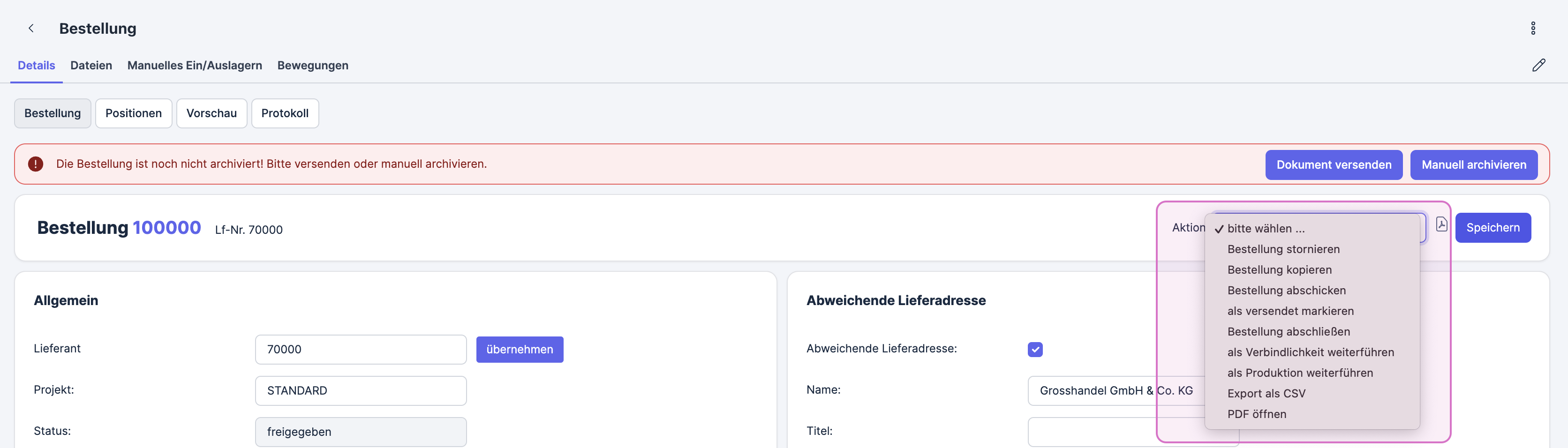1568x448 pixels.
Task: Click the Lieferant input field showing 70000
Action: 360,350
